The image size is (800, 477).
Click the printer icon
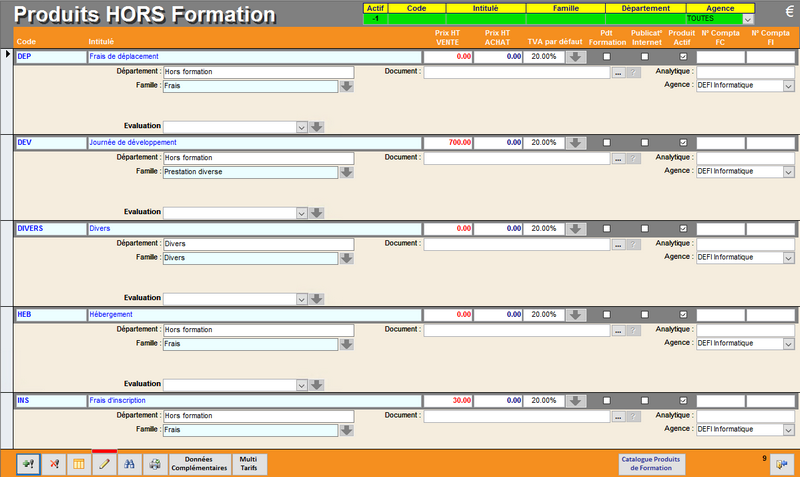click(x=154, y=464)
